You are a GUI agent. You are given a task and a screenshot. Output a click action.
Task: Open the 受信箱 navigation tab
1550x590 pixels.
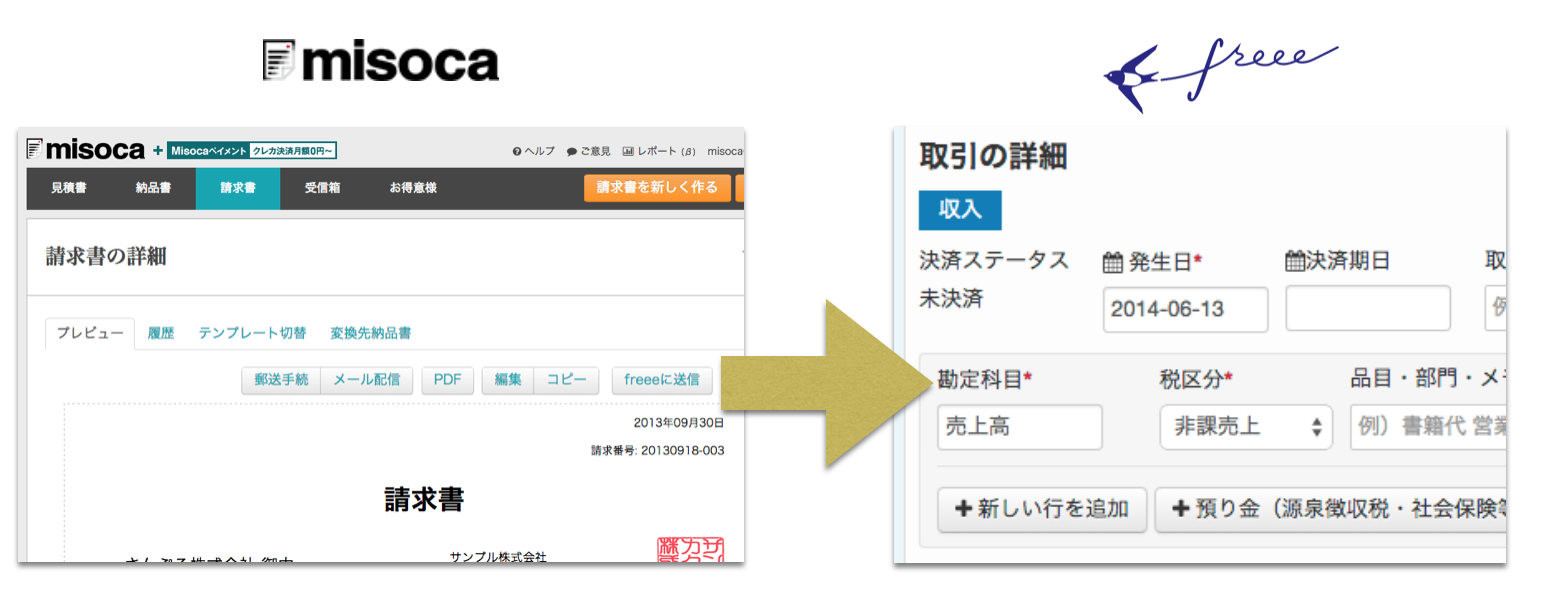322,188
